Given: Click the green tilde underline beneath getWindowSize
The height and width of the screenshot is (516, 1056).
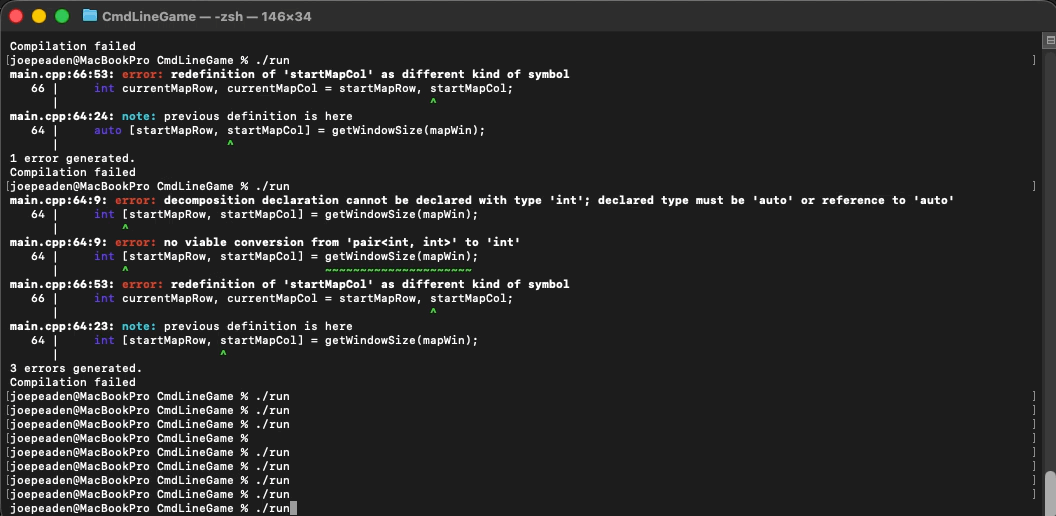Looking at the screenshot, I should point(398,269).
